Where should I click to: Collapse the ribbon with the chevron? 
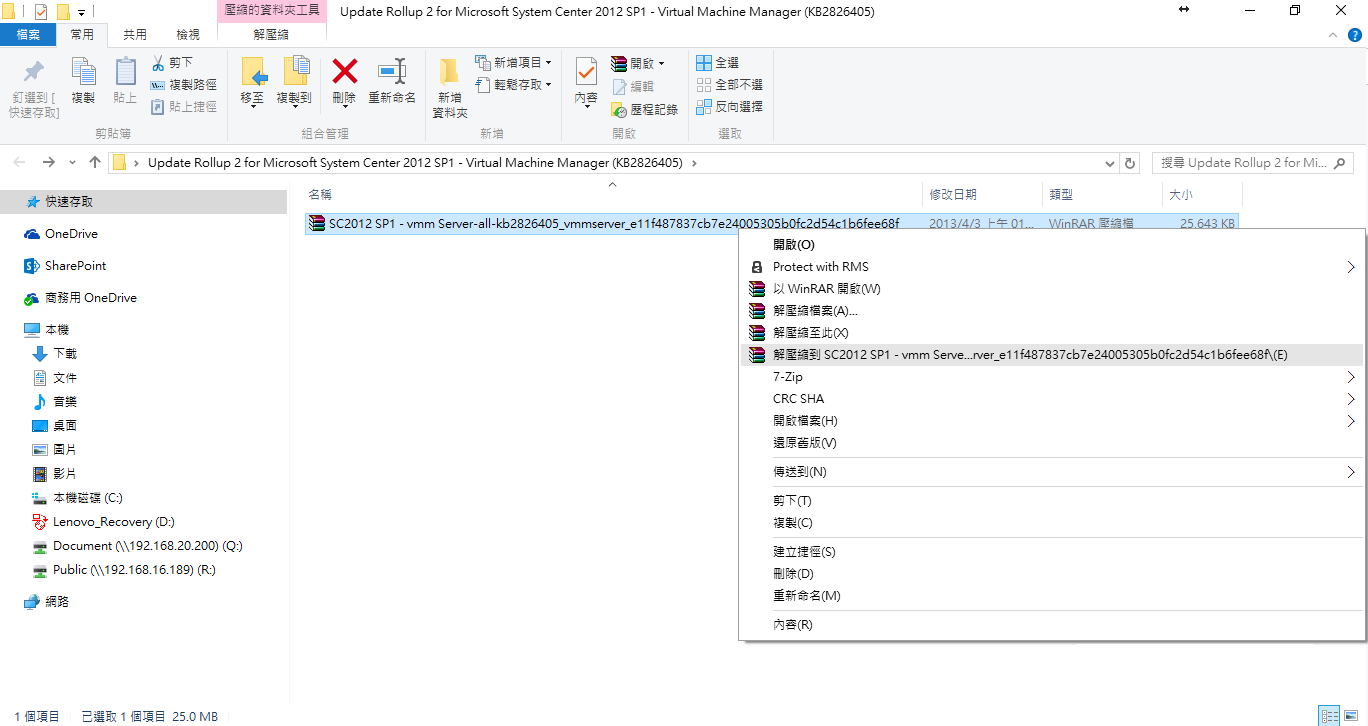pos(1331,34)
